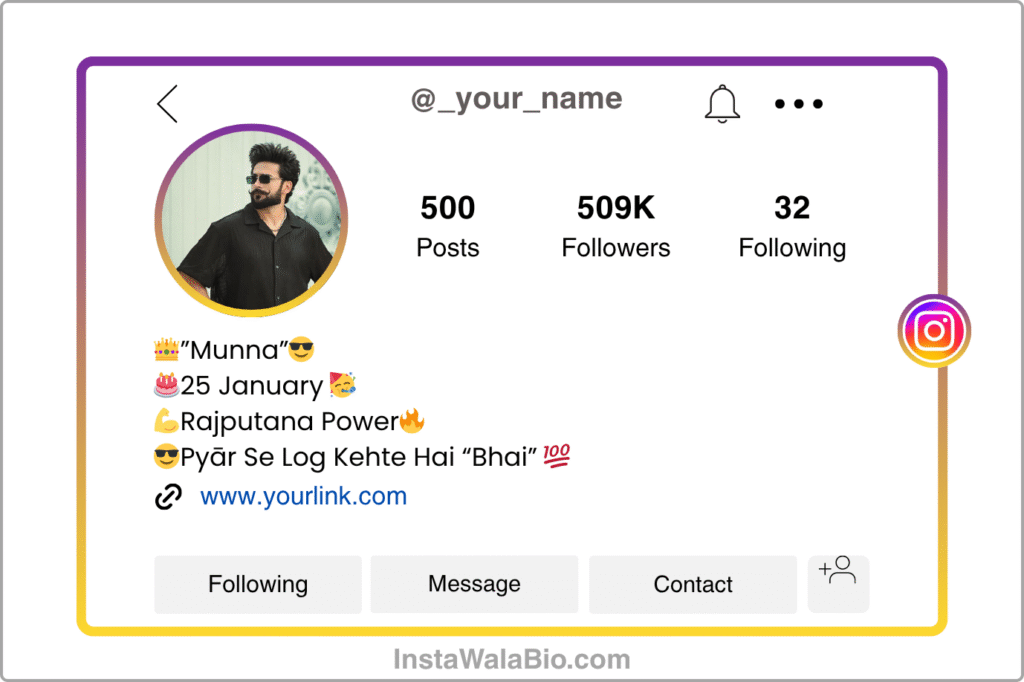Image resolution: width=1024 pixels, height=682 pixels.
Task: Select the Contact button
Action: pos(693,584)
